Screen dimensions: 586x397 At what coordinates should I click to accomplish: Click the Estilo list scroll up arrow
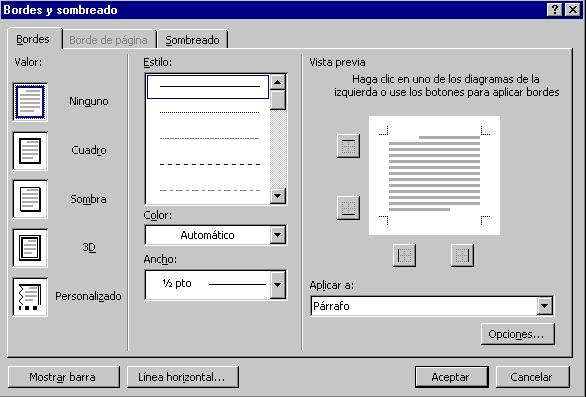278,82
